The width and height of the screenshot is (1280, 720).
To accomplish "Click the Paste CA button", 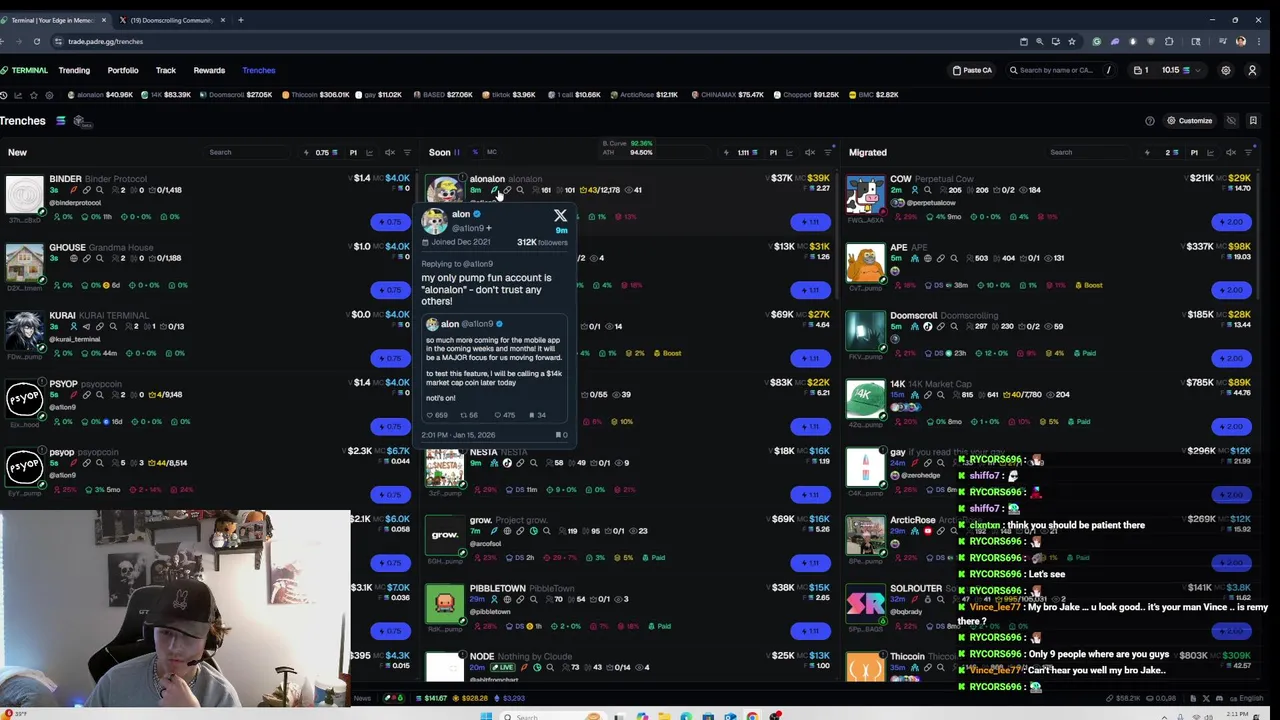I will (x=973, y=70).
